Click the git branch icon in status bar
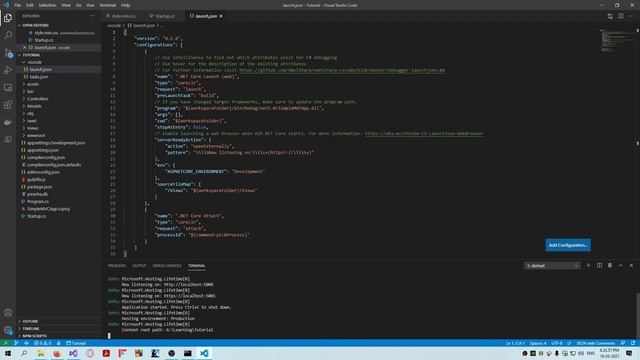640x360 pixels. [16, 343]
